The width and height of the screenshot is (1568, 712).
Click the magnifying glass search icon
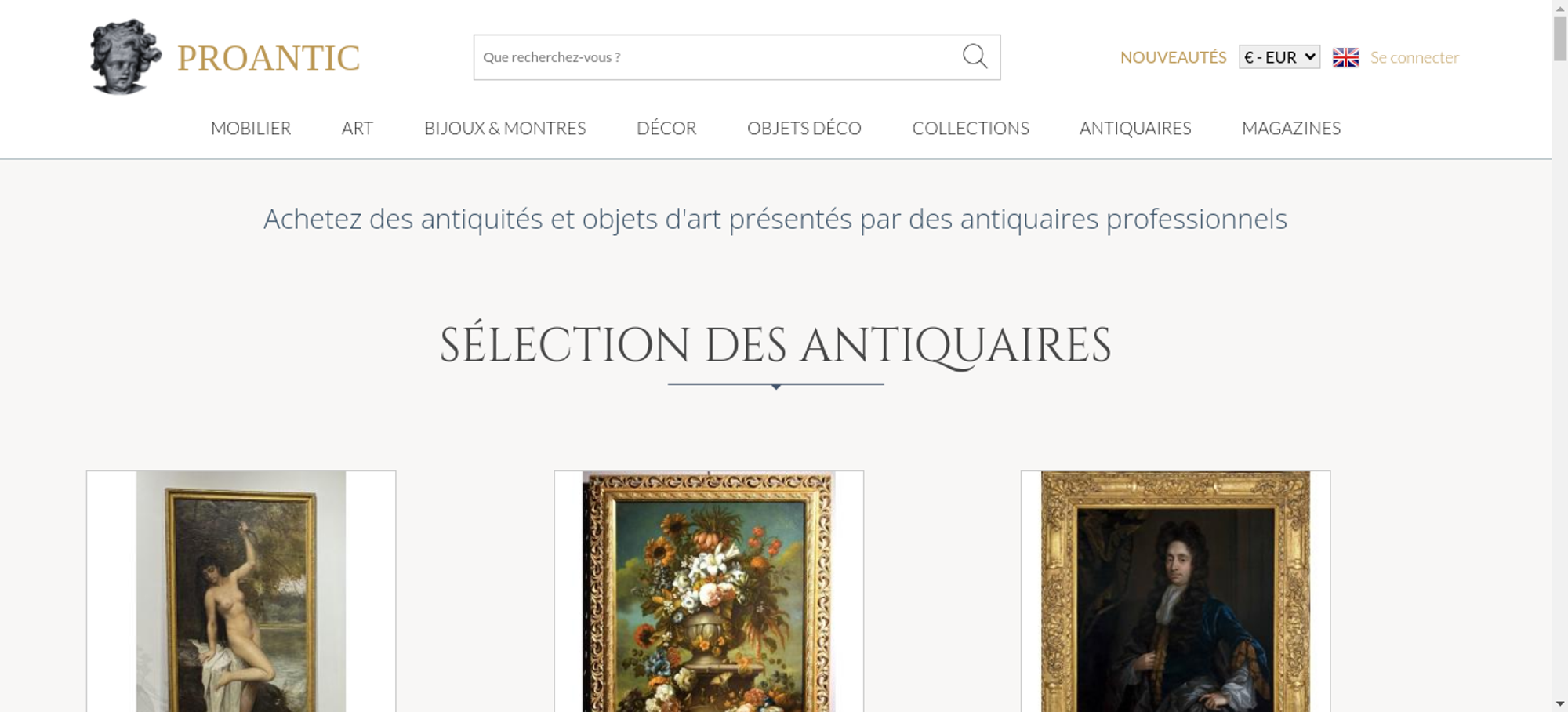click(975, 56)
